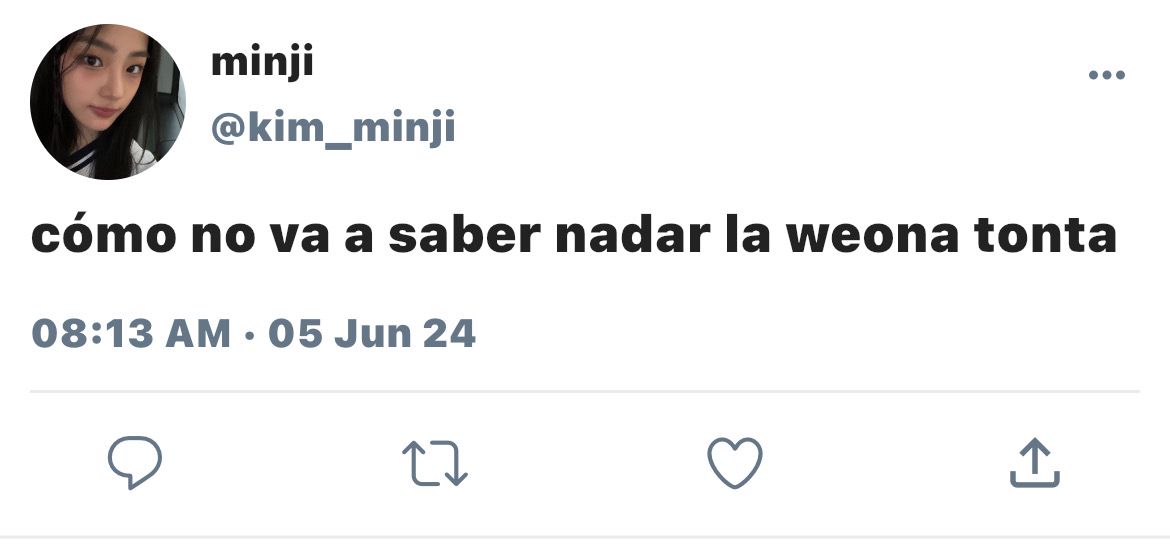
Task: Toggle retweet on this post
Action: pos(434,463)
